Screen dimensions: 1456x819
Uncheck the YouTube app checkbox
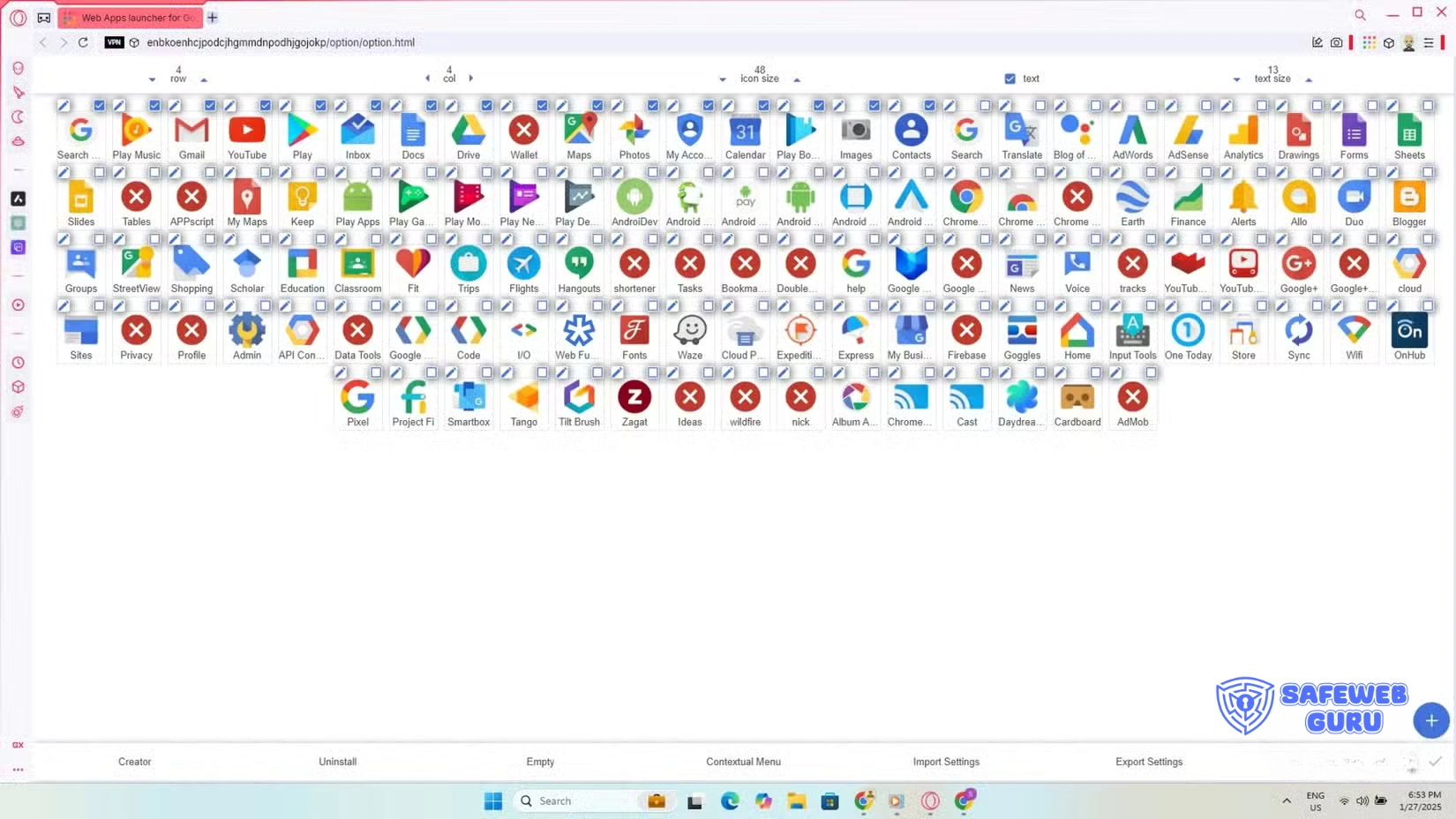(266, 105)
